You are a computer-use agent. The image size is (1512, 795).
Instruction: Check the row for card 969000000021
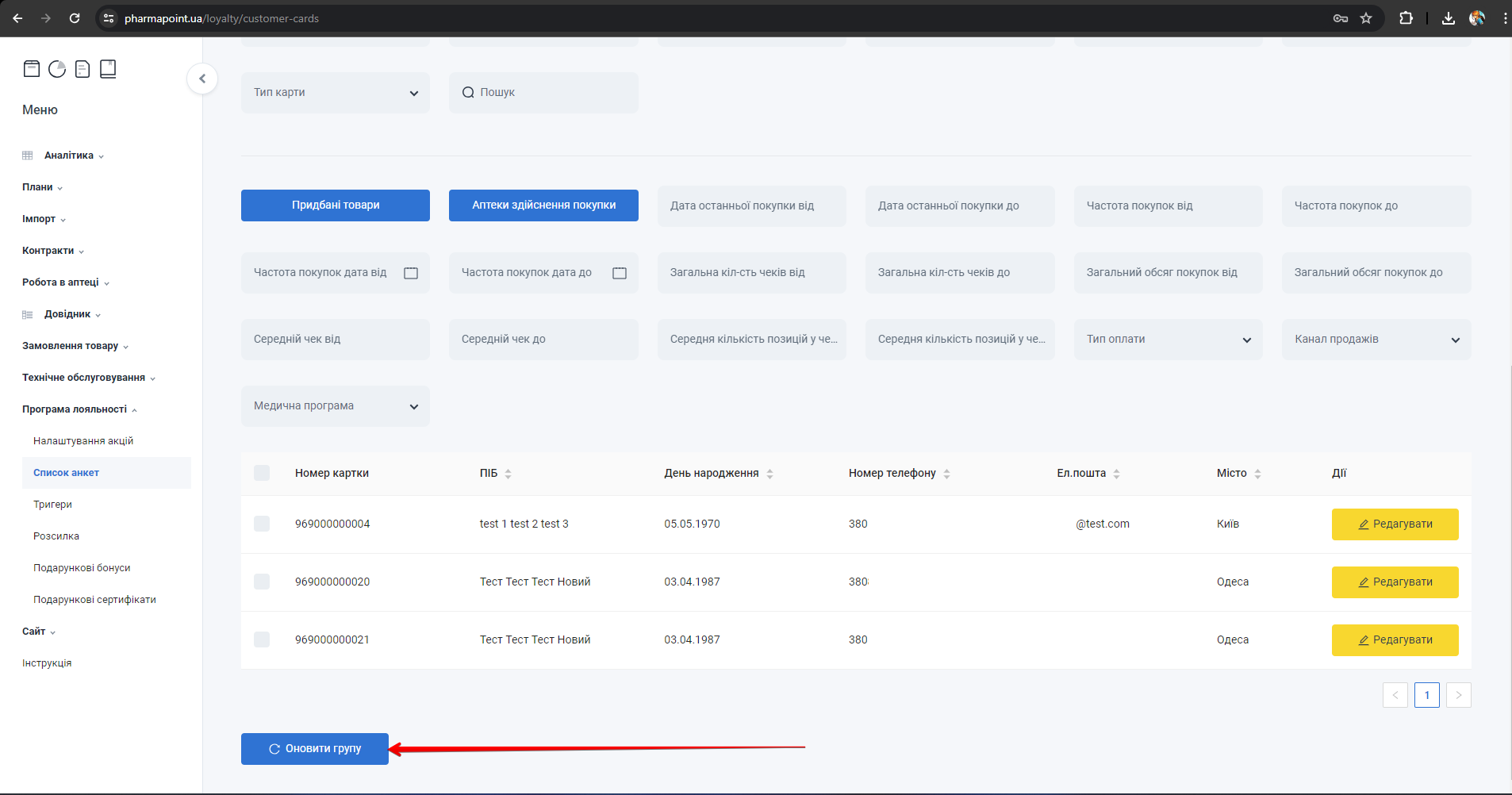pyautogui.click(x=262, y=639)
